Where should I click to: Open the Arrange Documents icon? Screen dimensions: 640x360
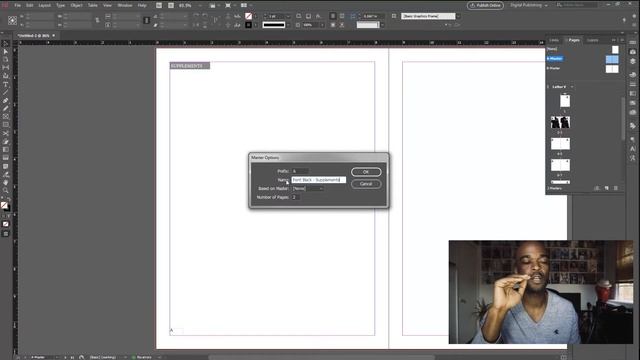(x=244, y=5)
